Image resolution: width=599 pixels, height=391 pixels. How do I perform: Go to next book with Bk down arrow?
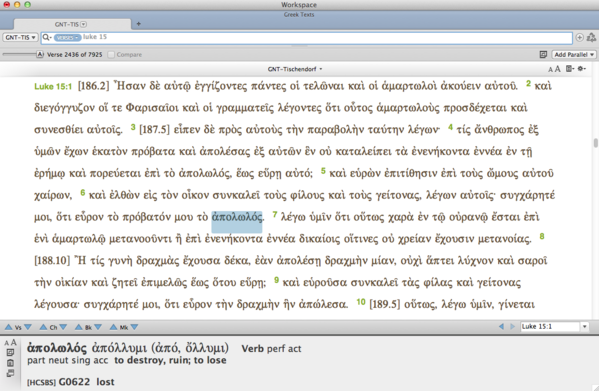click(98, 327)
